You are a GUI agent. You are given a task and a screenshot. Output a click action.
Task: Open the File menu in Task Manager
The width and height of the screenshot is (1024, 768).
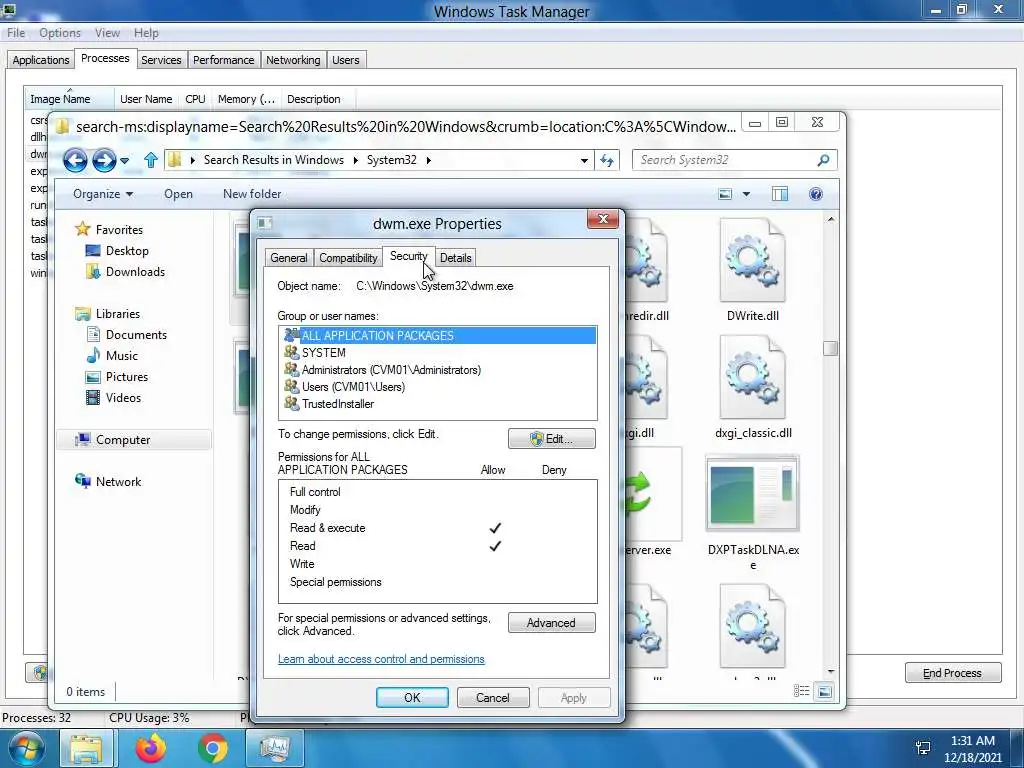[16, 33]
